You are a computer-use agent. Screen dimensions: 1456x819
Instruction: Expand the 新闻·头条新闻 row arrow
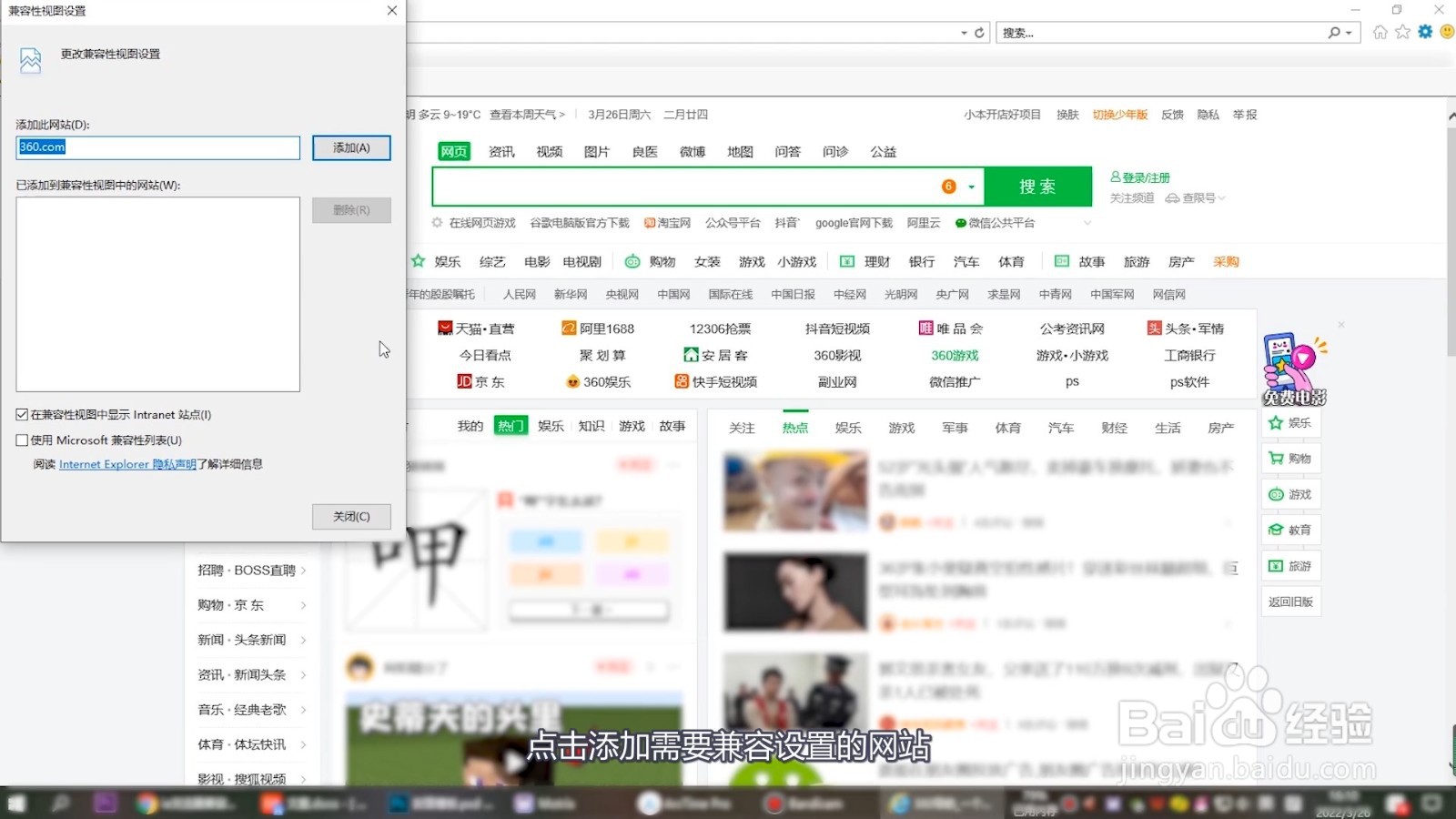303,640
